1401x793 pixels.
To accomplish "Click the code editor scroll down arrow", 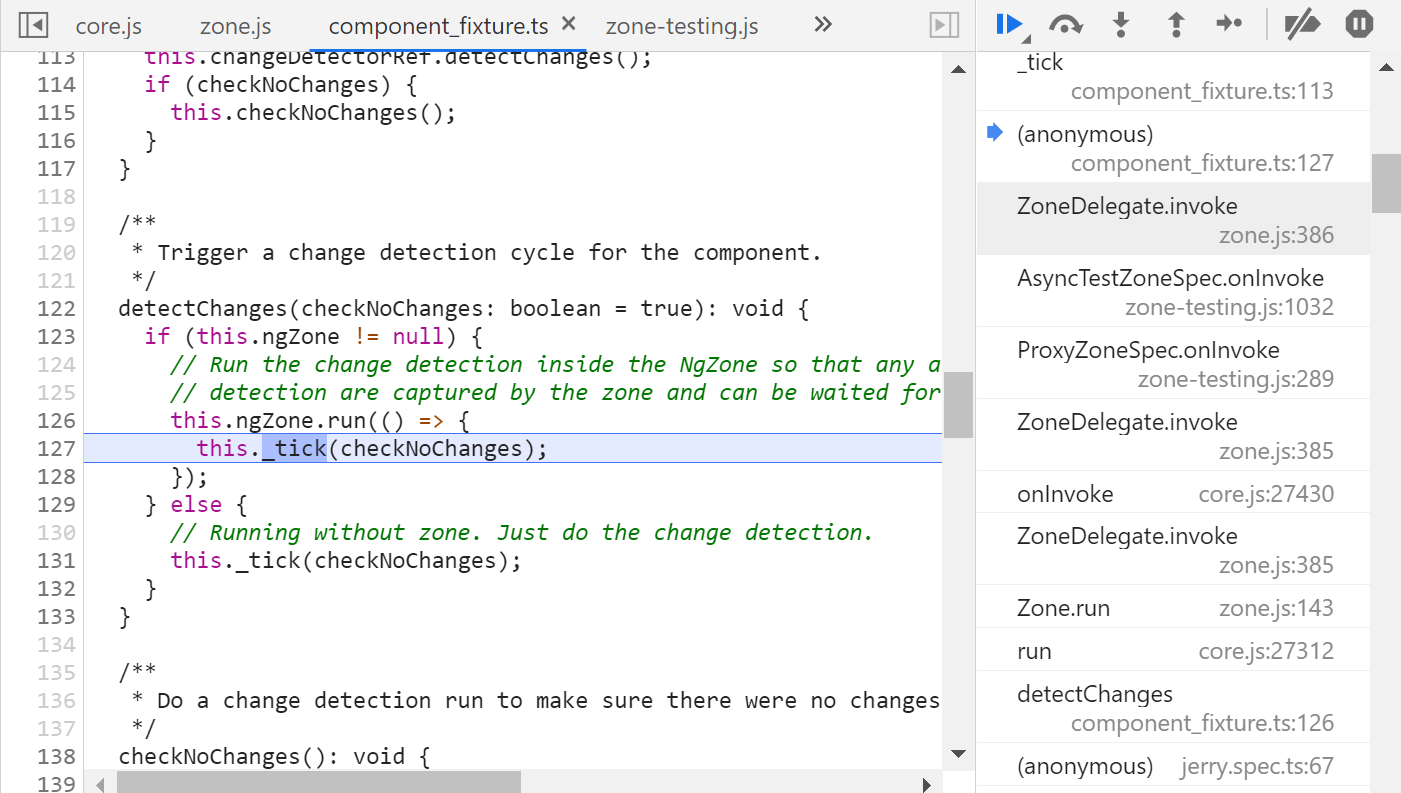I will pyautogui.click(x=958, y=753).
